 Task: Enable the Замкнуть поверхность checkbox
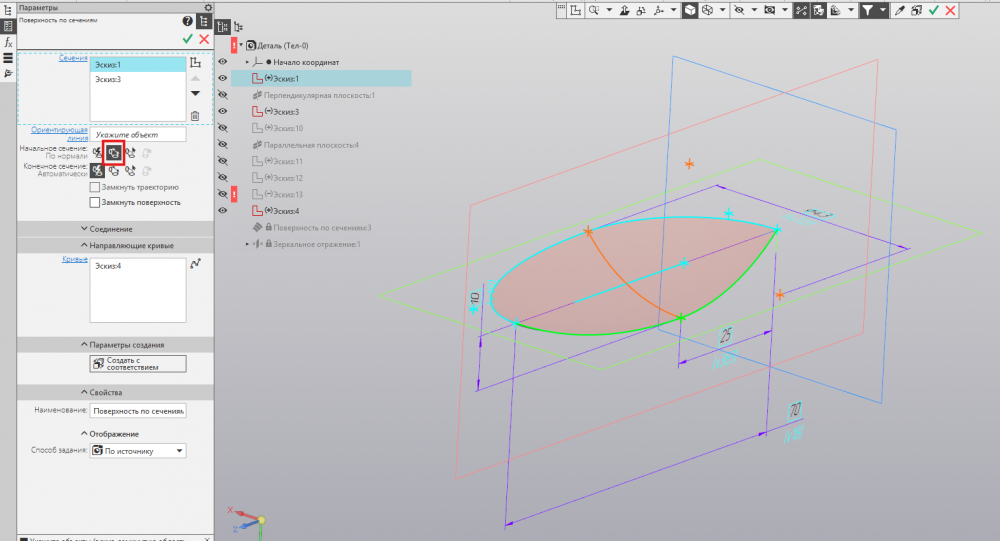click(x=95, y=202)
